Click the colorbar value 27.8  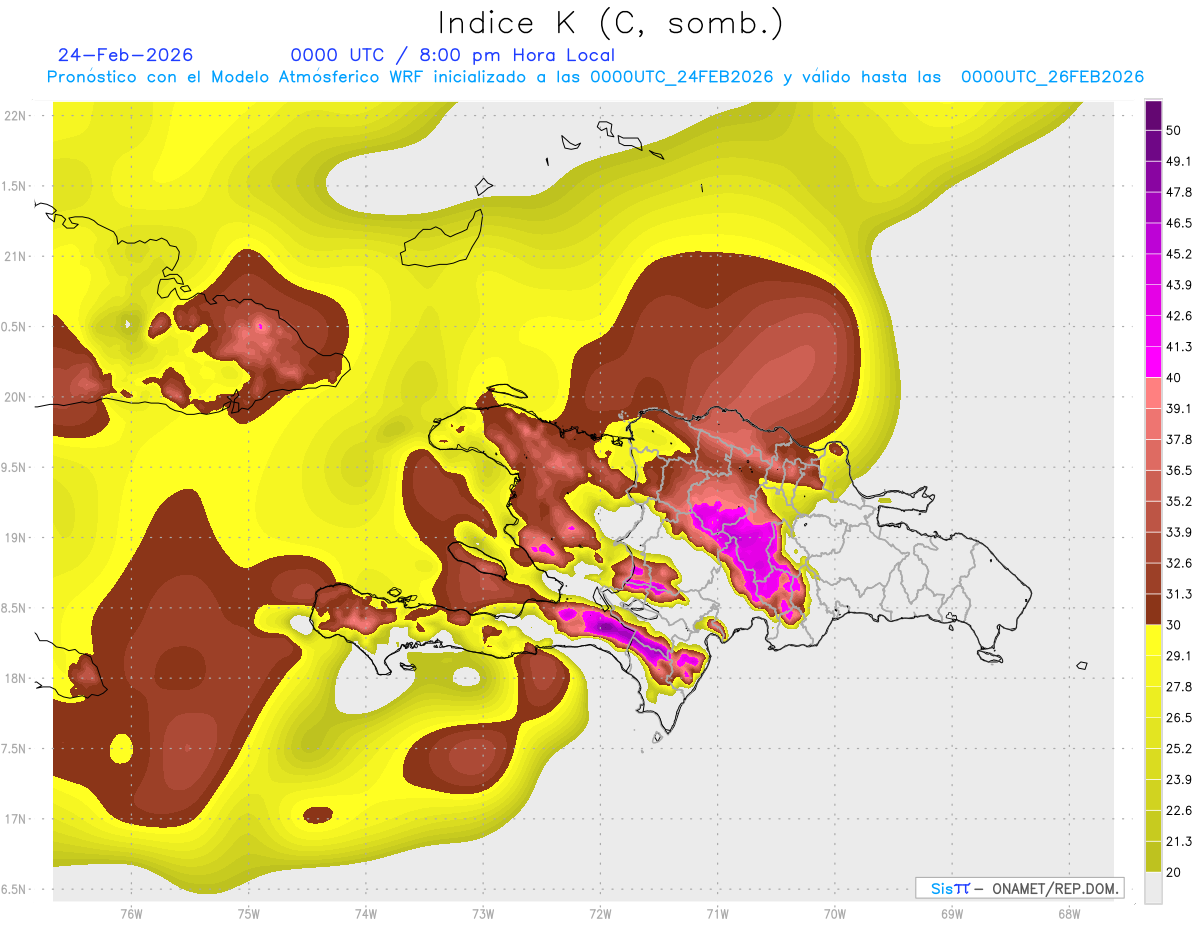pos(1179,686)
